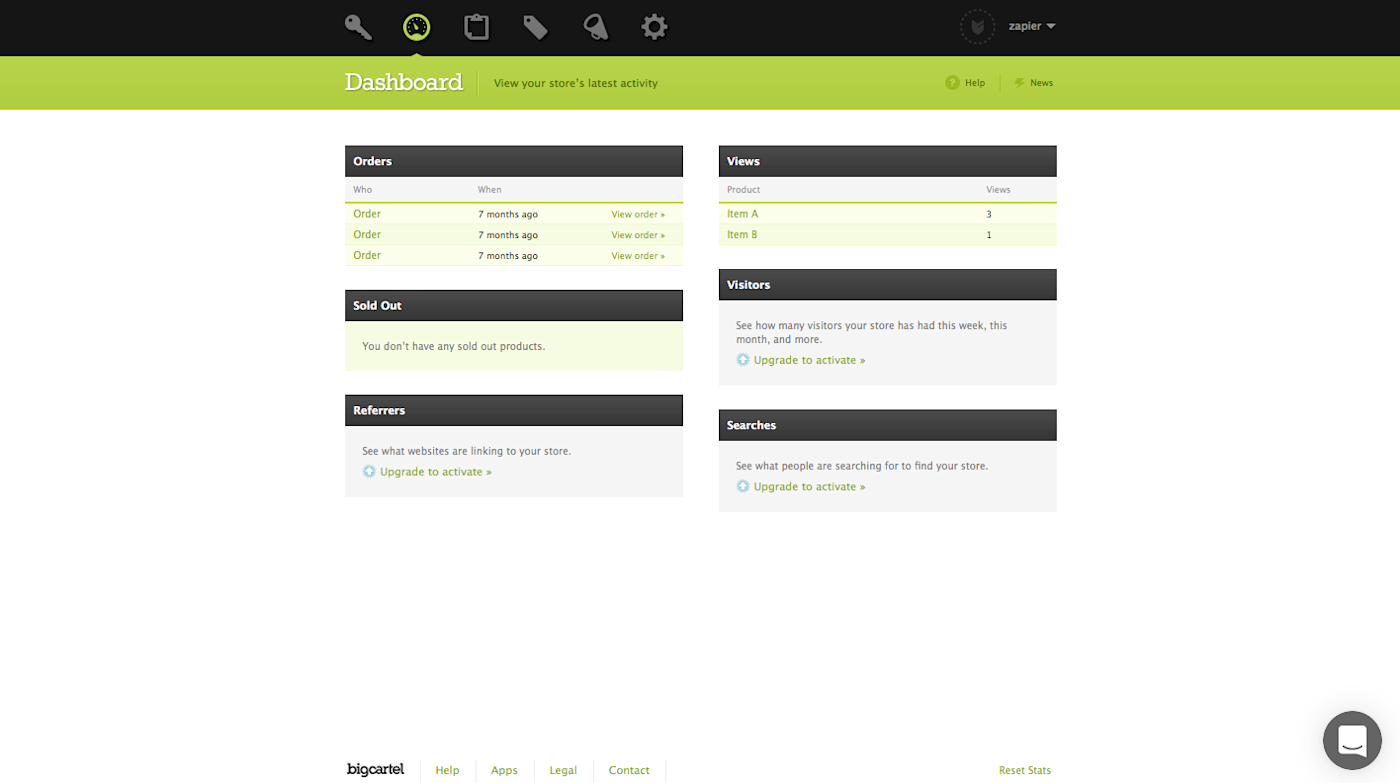Screen dimensions: 1400x783
Task: Click the zapier username text
Action: pyautogui.click(x=1025, y=27)
